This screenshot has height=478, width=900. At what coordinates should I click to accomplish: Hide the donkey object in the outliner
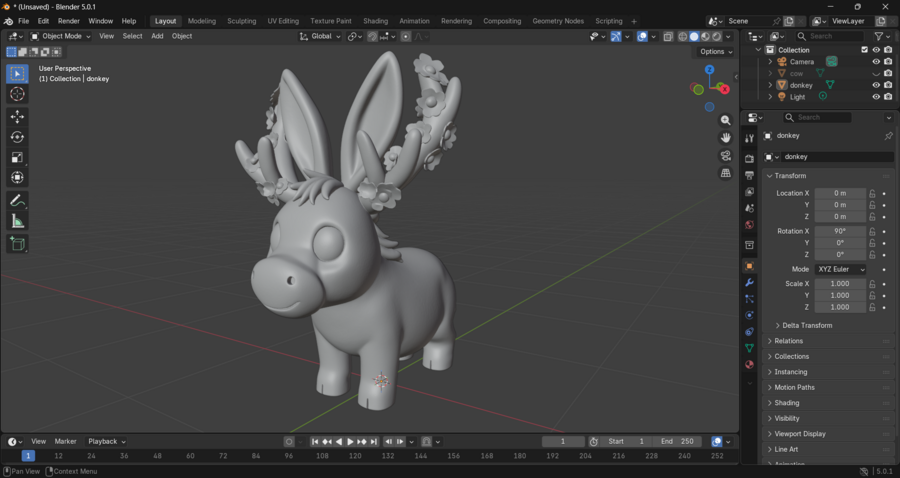click(876, 85)
